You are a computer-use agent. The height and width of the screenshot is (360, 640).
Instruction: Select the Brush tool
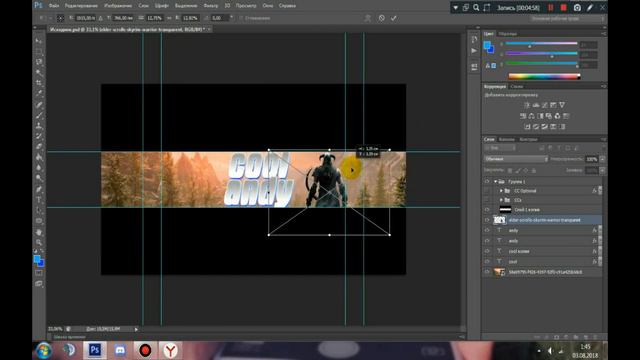pyautogui.click(x=39, y=116)
